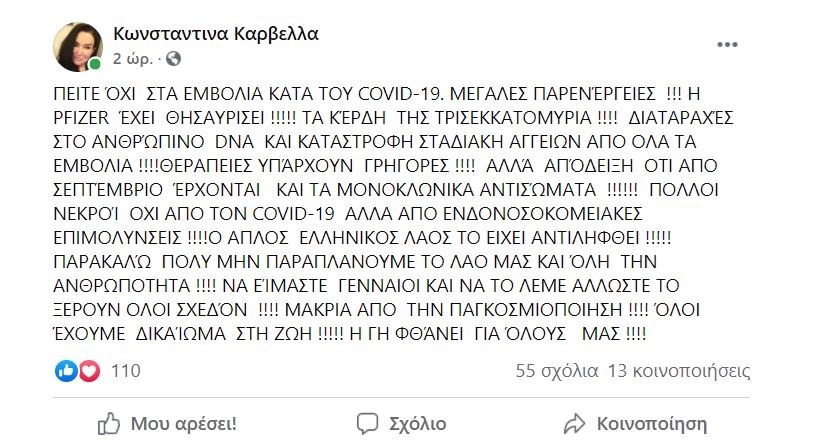Click the green online status dot
This screenshot has width=814, height=448.
(95, 64)
